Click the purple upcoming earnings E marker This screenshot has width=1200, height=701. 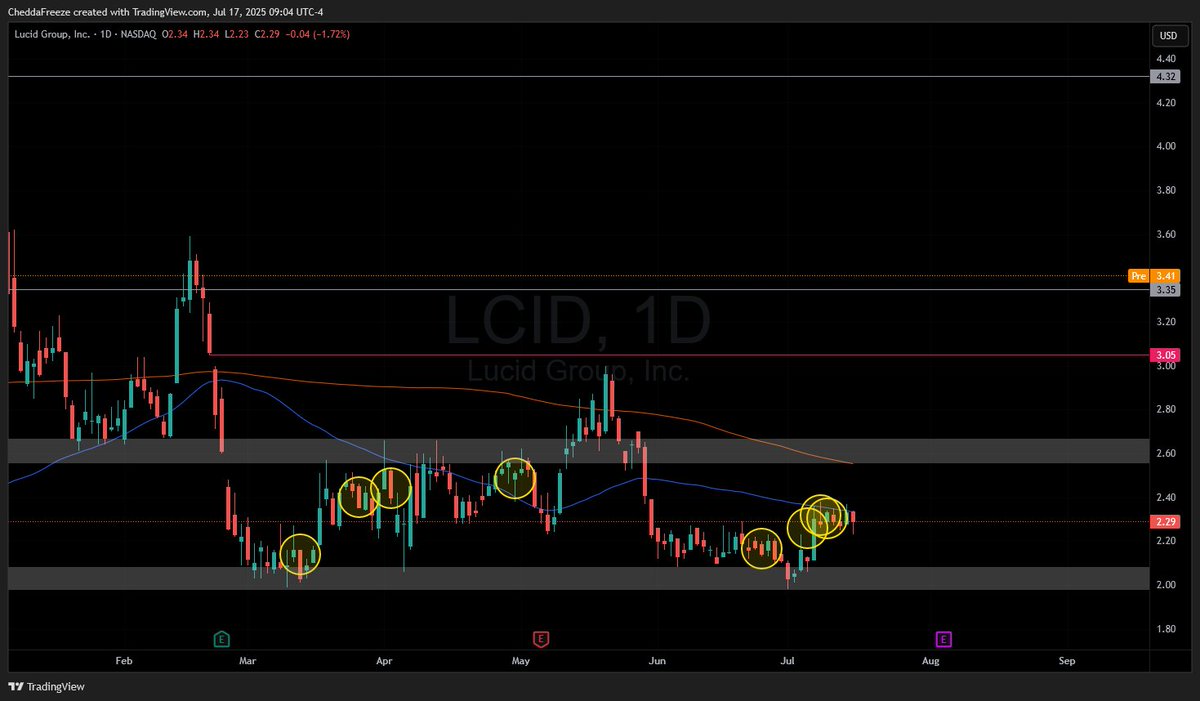943,638
